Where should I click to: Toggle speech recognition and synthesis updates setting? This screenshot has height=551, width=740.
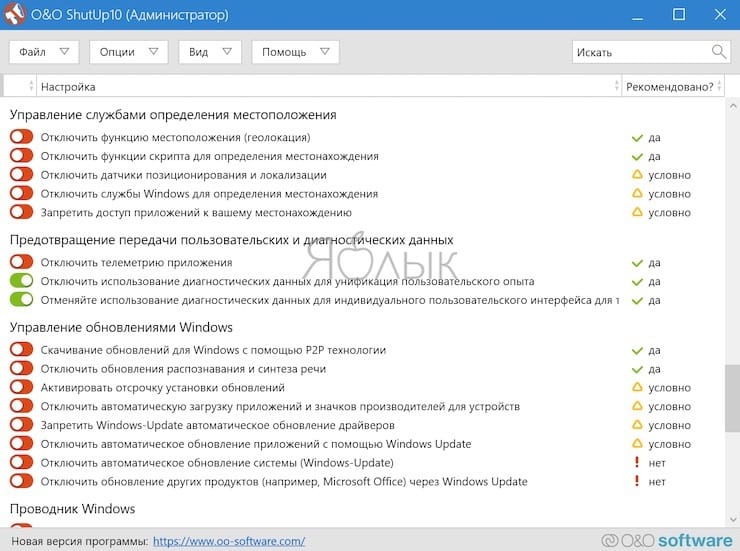pos(22,368)
